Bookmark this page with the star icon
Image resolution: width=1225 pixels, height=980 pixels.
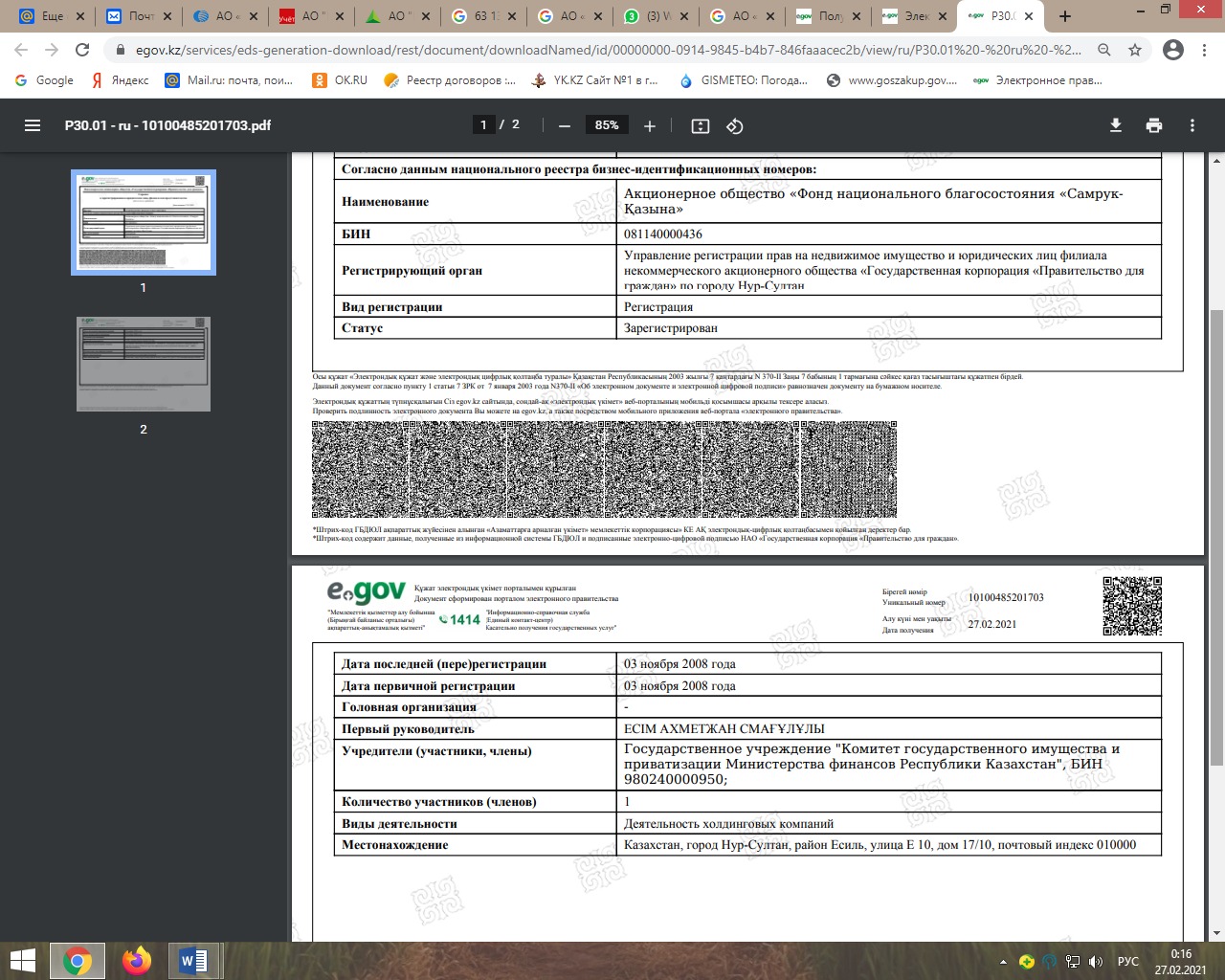[x=1135, y=50]
